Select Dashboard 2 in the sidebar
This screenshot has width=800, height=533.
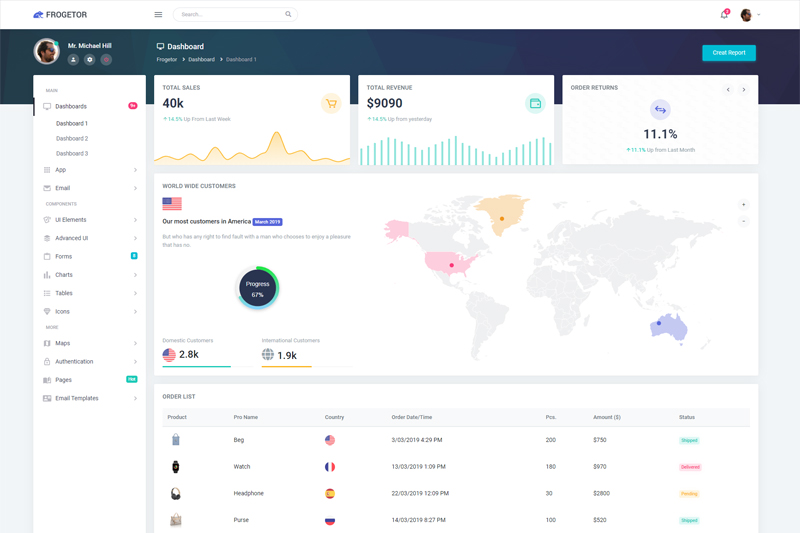click(x=72, y=139)
